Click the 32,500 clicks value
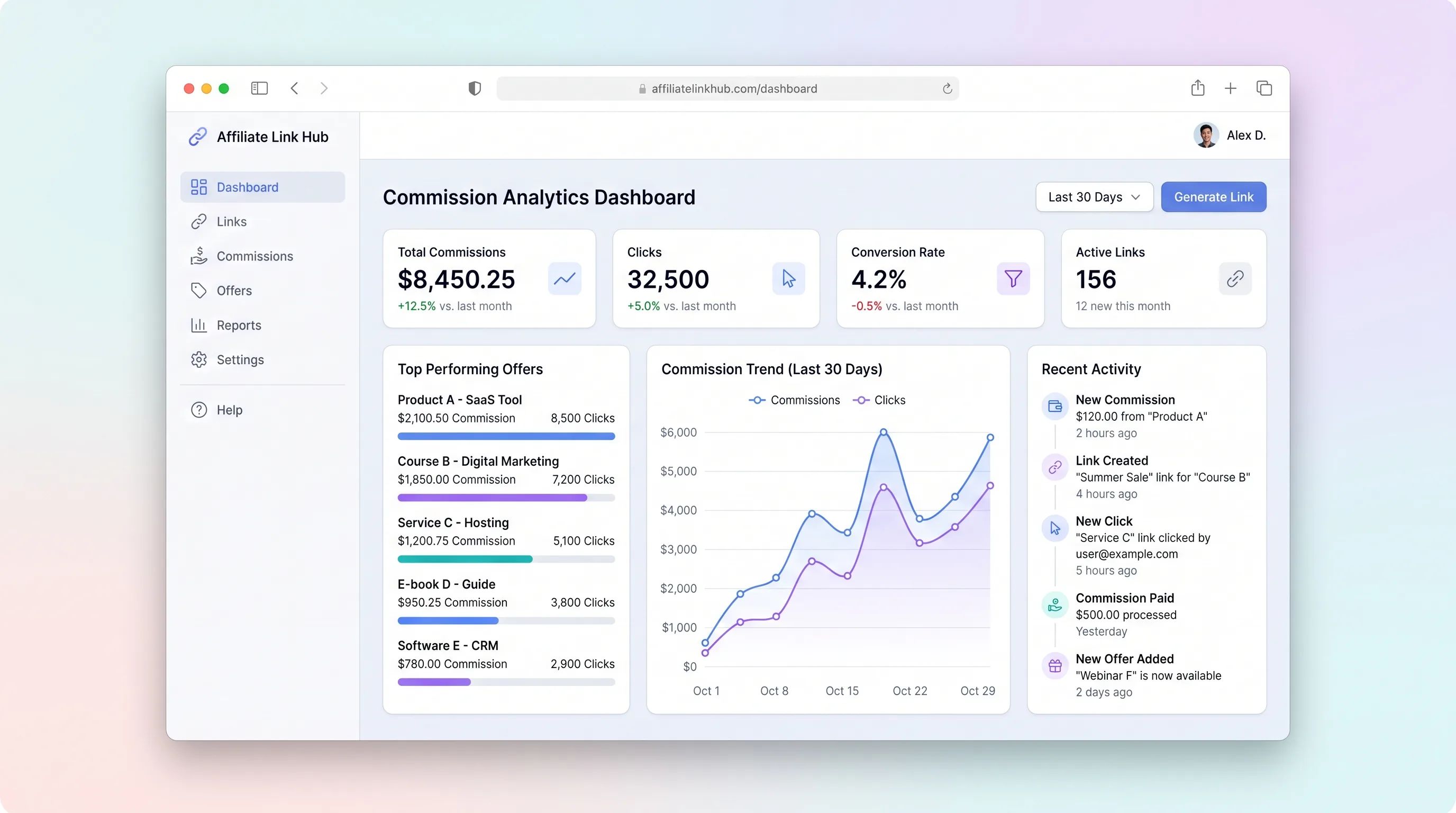The height and width of the screenshot is (813, 1456). pyautogui.click(x=668, y=279)
